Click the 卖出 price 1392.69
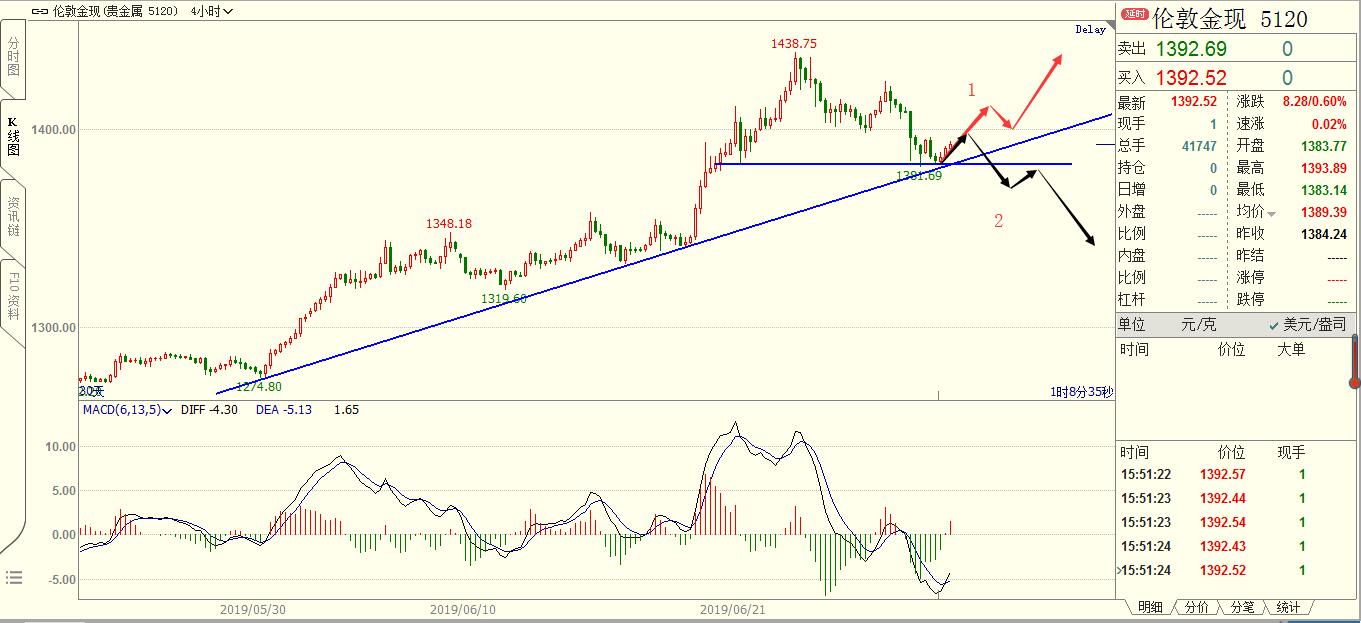The image size is (1361, 623). point(1191,48)
